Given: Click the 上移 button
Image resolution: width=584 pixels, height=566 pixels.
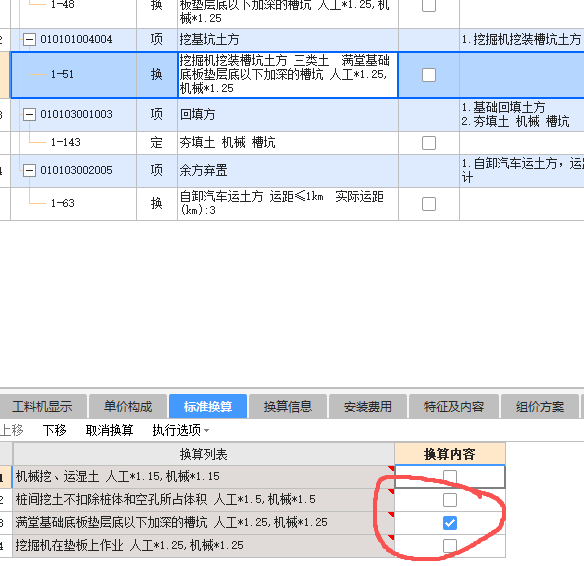Looking at the screenshot, I should 12,430.
